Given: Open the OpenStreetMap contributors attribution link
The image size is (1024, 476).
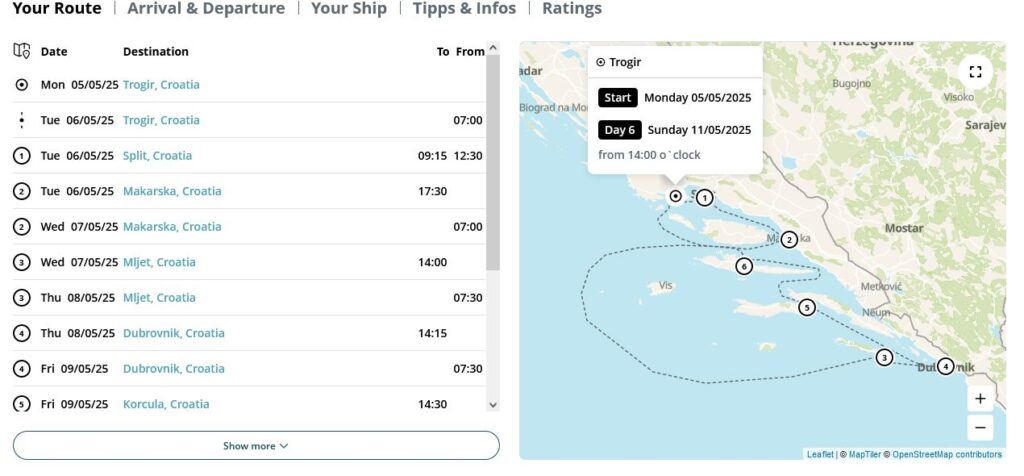Looking at the screenshot, I should point(947,454).
